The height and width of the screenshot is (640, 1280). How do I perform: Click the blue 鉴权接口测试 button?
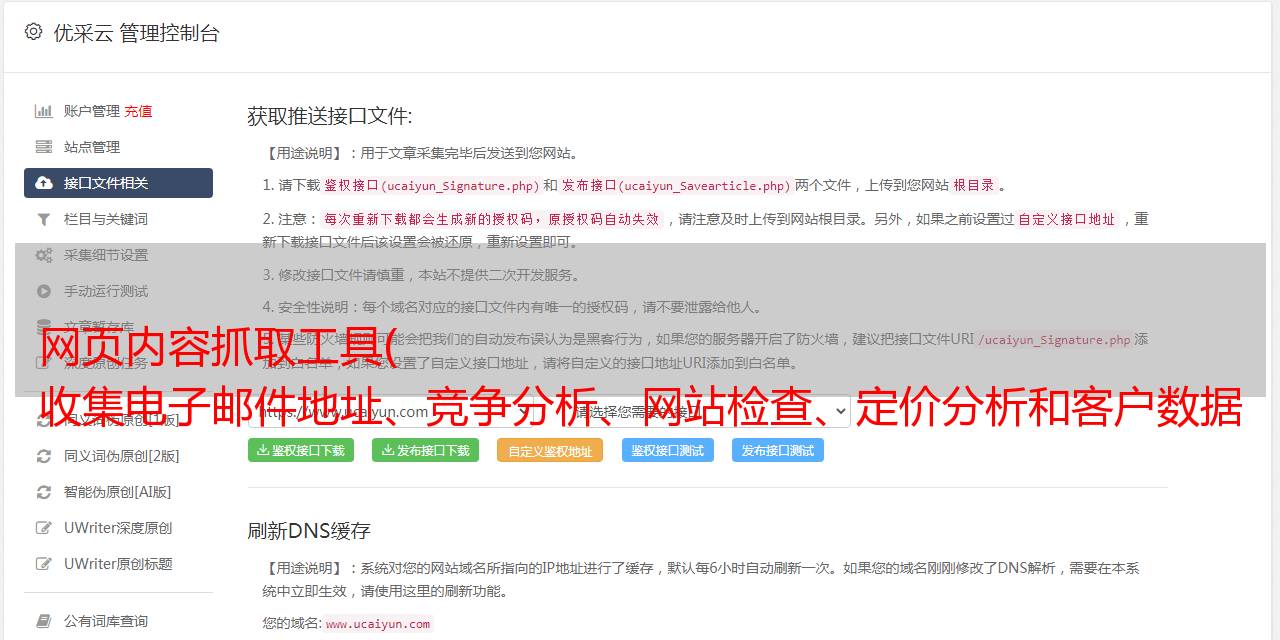(x=668, y=451)
